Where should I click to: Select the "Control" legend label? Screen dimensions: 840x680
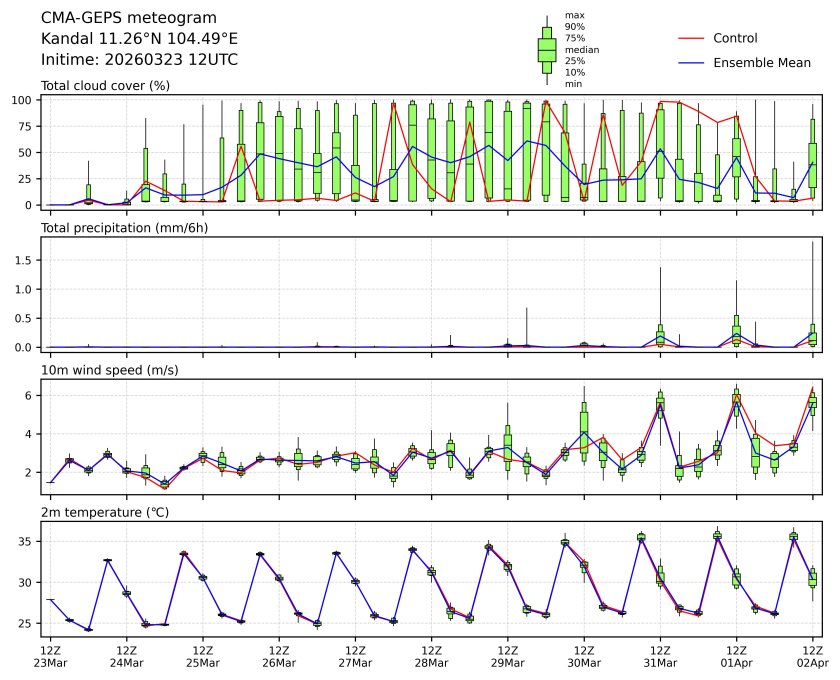coord(735,38)
